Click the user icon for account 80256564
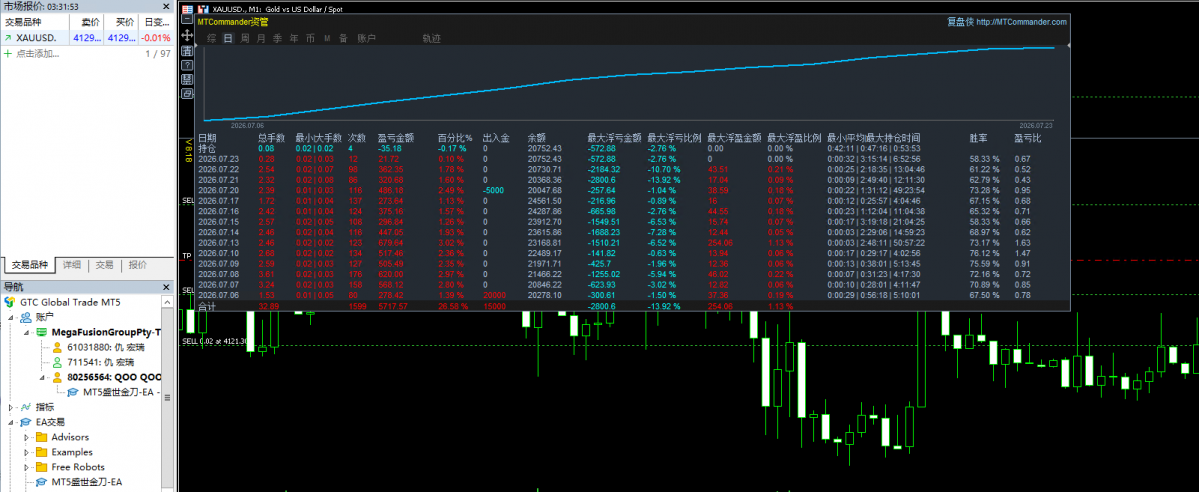Screen dimensions: 1199x492 pyautogui.click(x=56, y=377)
